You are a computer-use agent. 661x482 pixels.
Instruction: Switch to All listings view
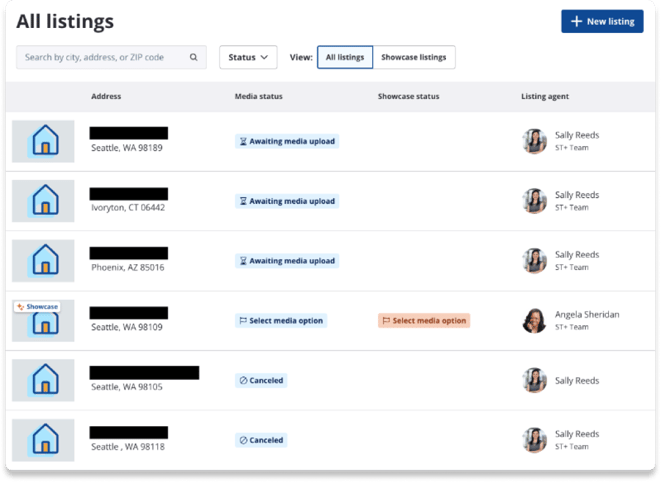(x=345, y=58)
